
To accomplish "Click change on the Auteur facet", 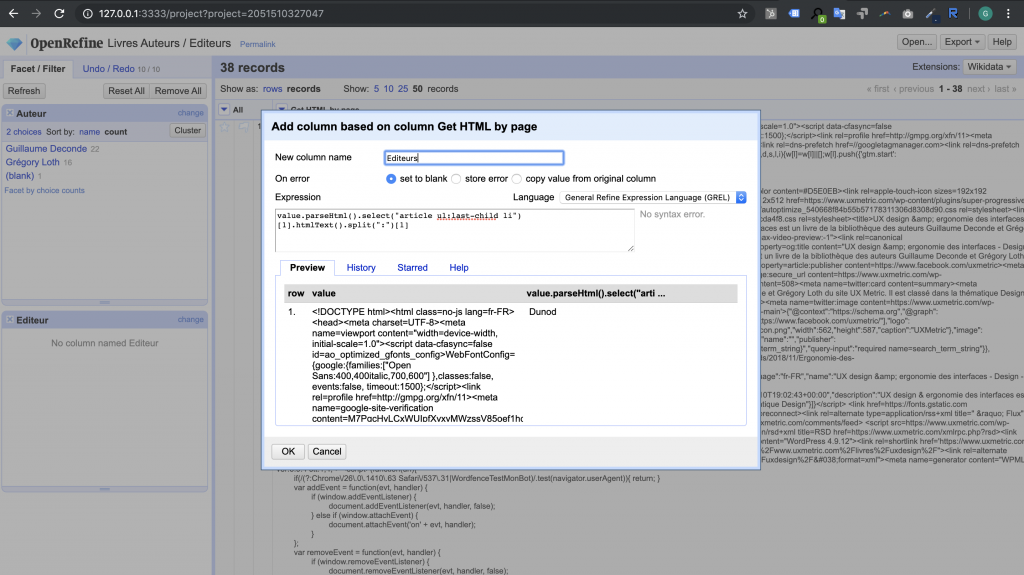I will click(x=191, y=113).
